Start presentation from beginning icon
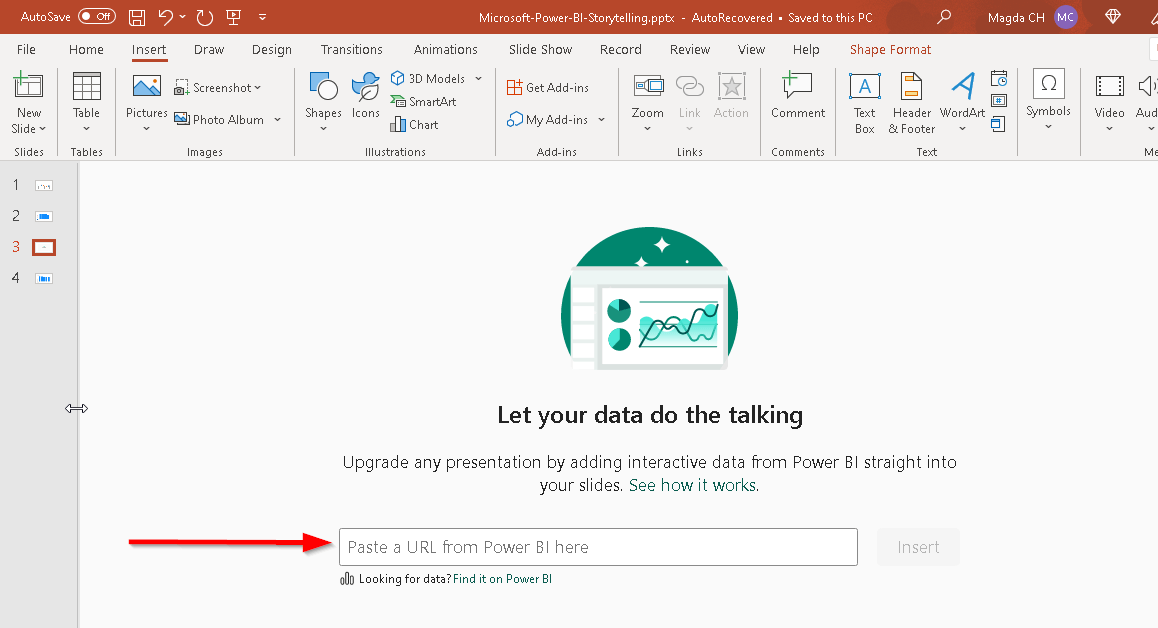Screen dimensions: 1158x628 [x=233, y=17]
